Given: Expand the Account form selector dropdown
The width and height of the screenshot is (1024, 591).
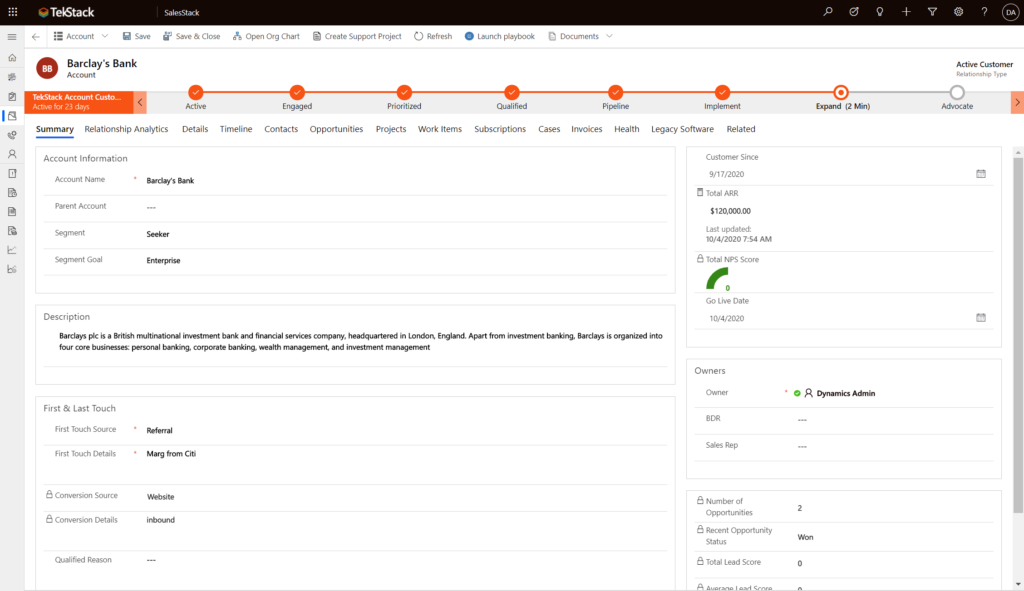Looking at the screenshot, I should coord(104,36).
